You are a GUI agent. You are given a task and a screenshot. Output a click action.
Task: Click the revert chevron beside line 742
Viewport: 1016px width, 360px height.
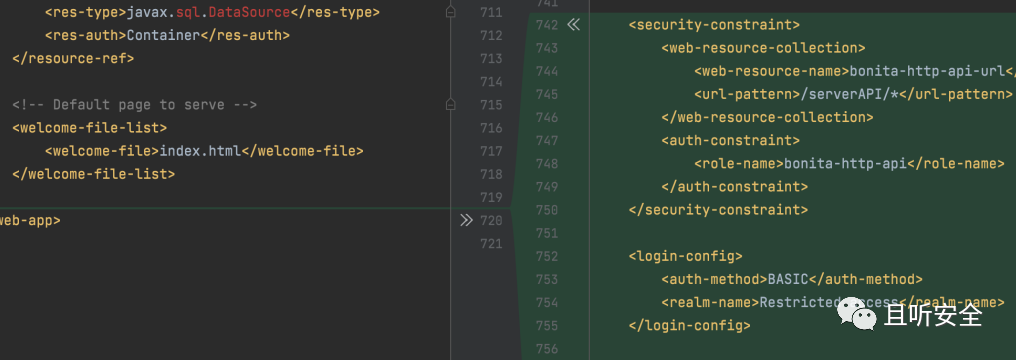pyautogui.click(x=573, y=25)
